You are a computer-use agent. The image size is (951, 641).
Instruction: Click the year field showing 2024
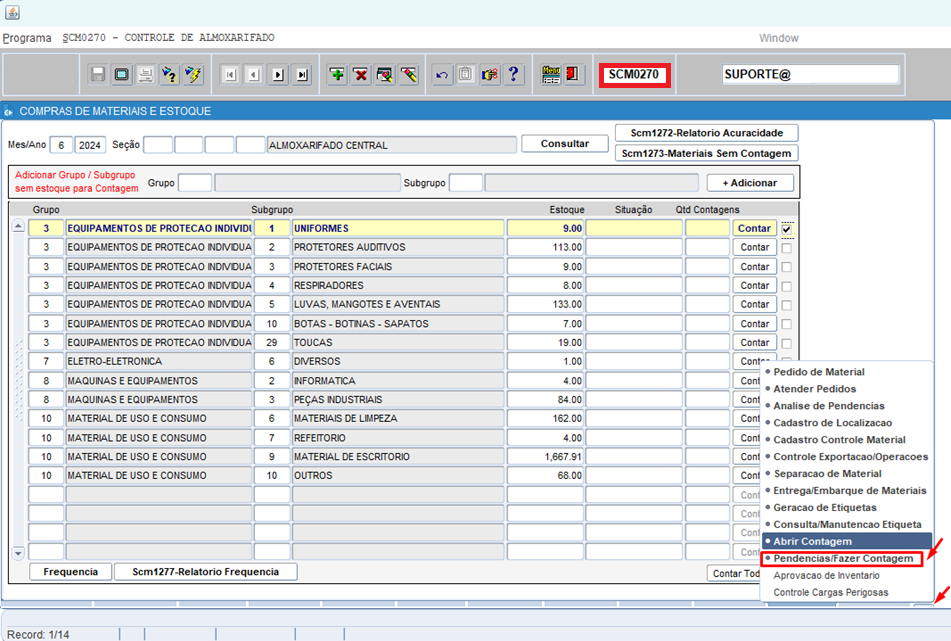coord(90,146)
